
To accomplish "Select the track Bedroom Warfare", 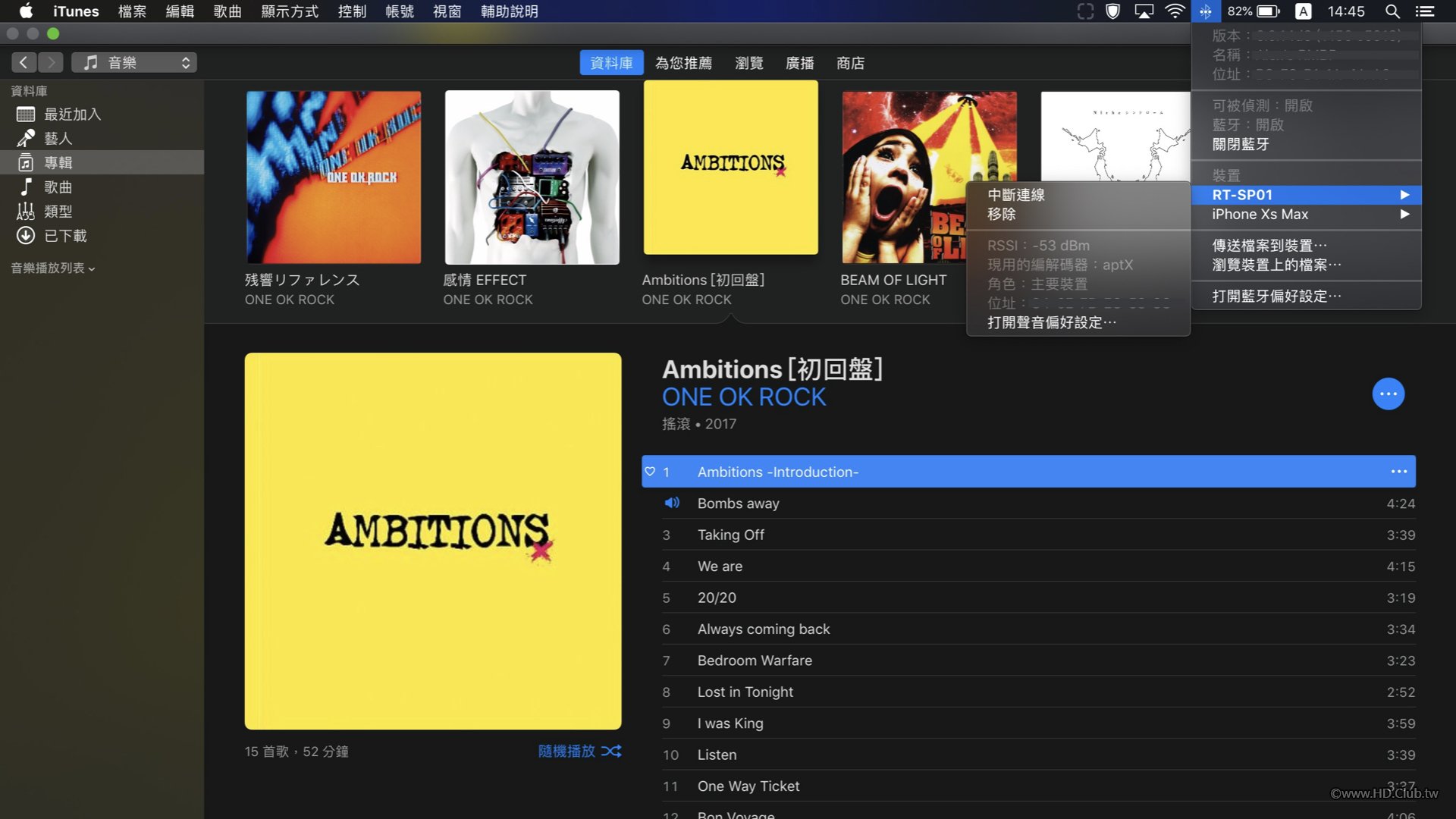I will click(x=1029, y=661).
